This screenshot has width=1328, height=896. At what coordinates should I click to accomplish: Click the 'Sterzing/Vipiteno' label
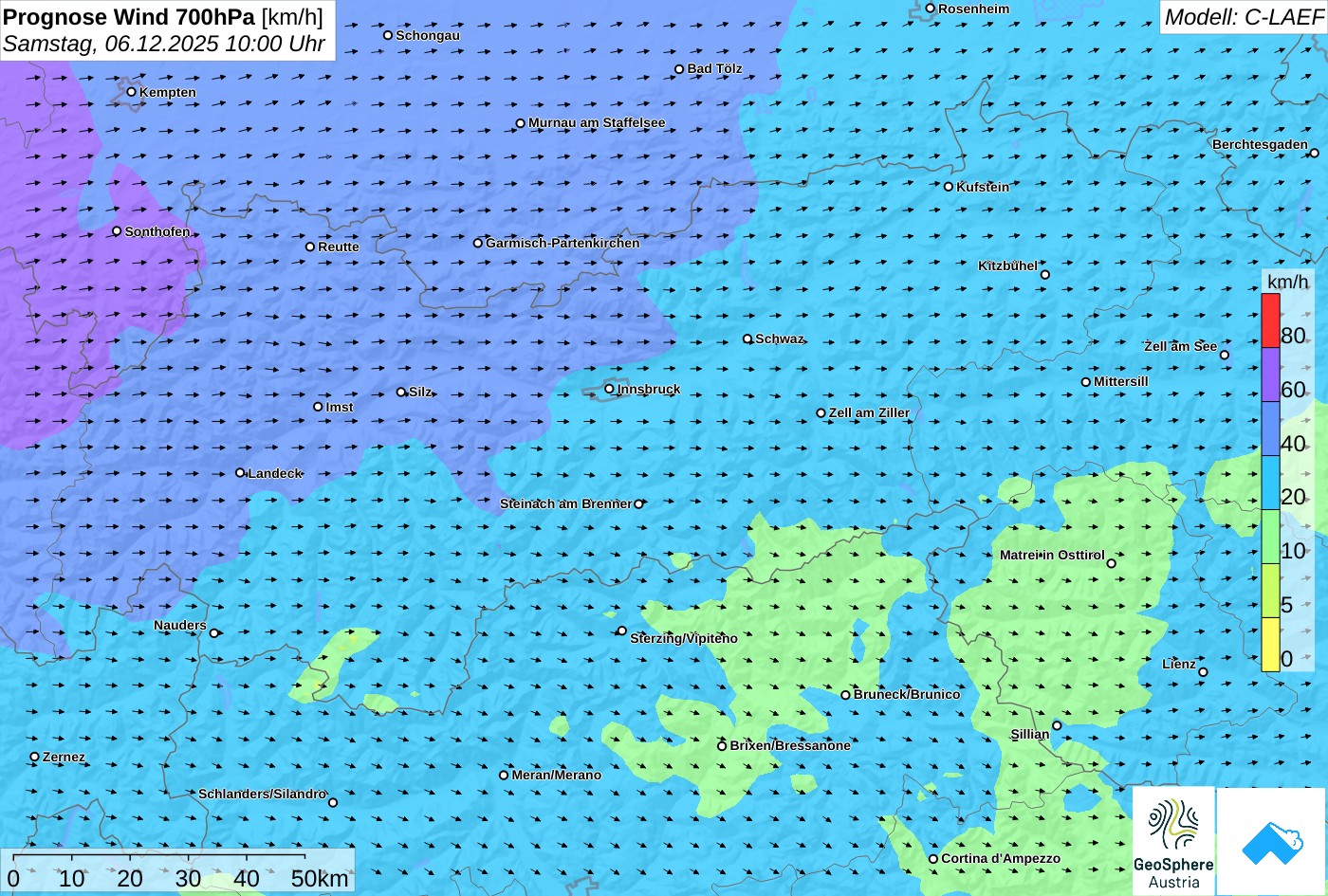pyautogui.click(x=684, y=638)
